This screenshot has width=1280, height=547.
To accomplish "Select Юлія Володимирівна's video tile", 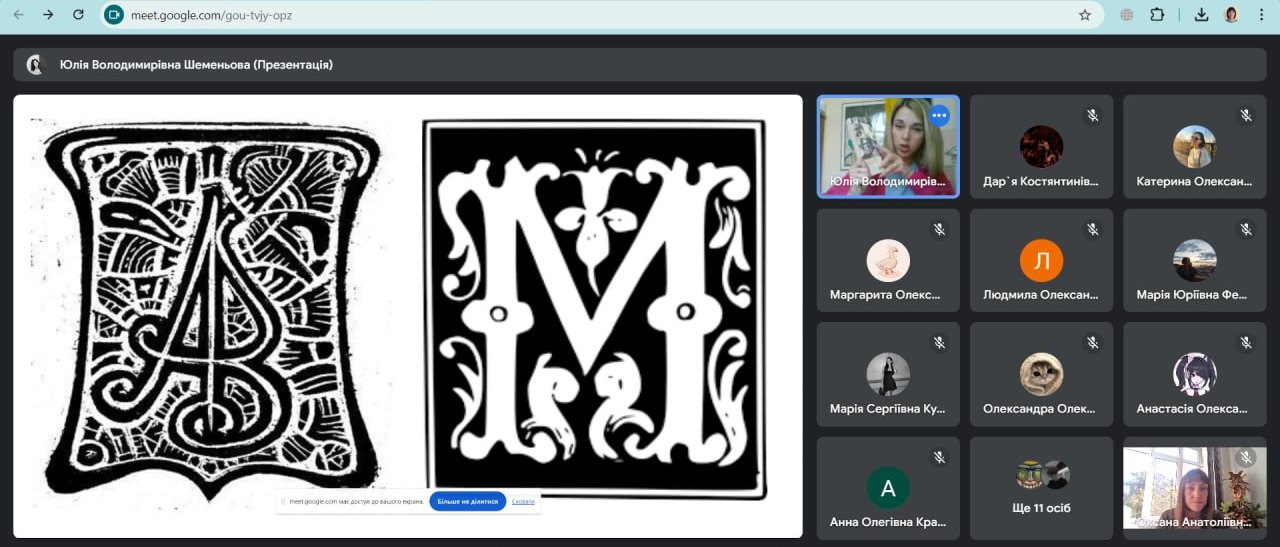I will 888,147.
